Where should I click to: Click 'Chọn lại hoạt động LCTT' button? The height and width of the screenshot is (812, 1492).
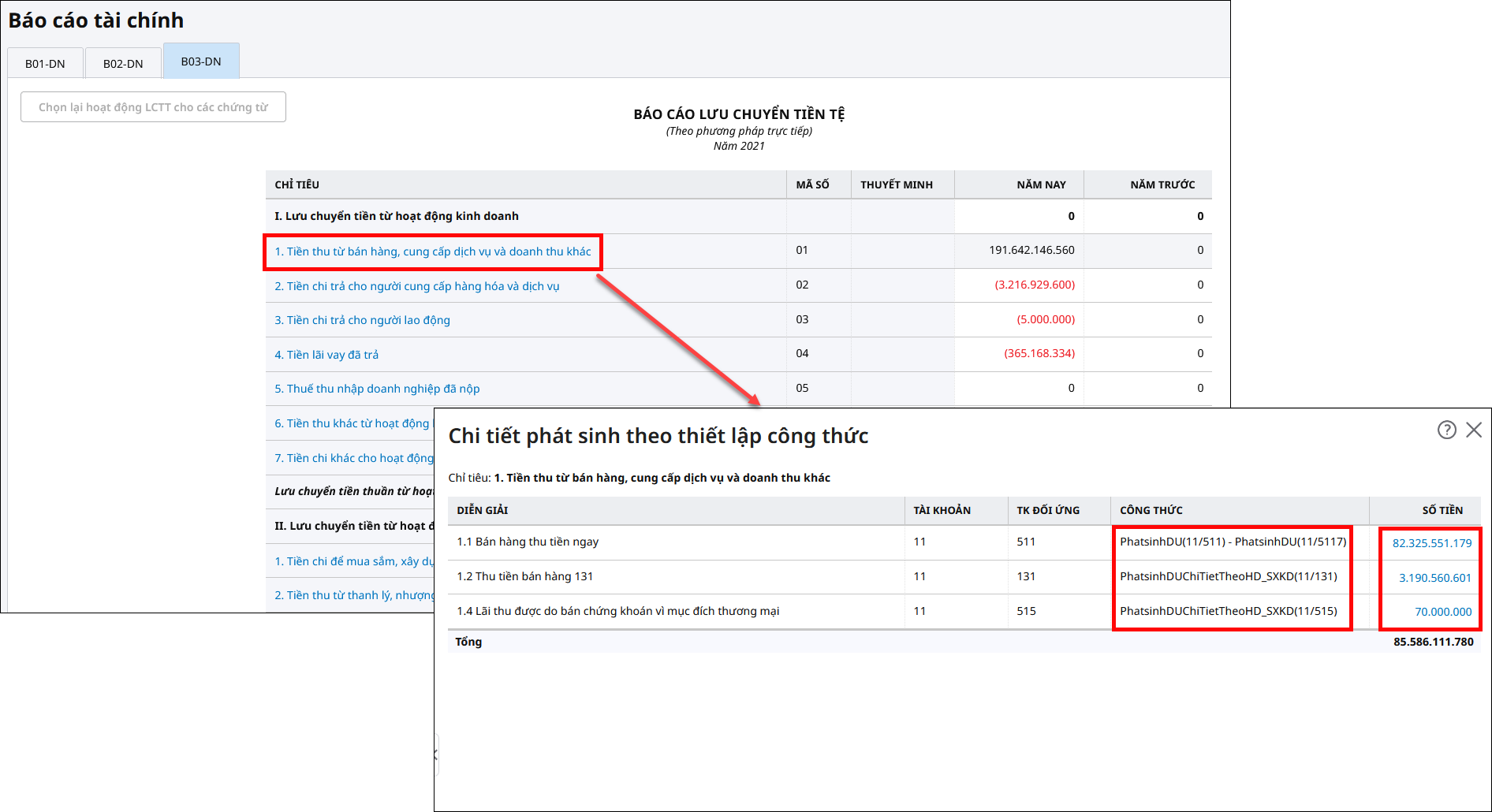153,107
